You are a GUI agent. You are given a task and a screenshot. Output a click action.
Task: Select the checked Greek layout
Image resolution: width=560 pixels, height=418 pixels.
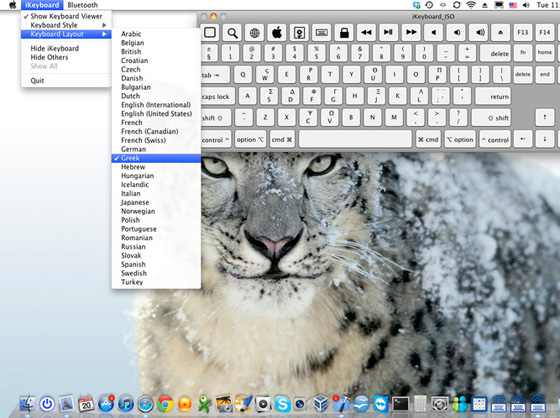[x=156, y=158]
